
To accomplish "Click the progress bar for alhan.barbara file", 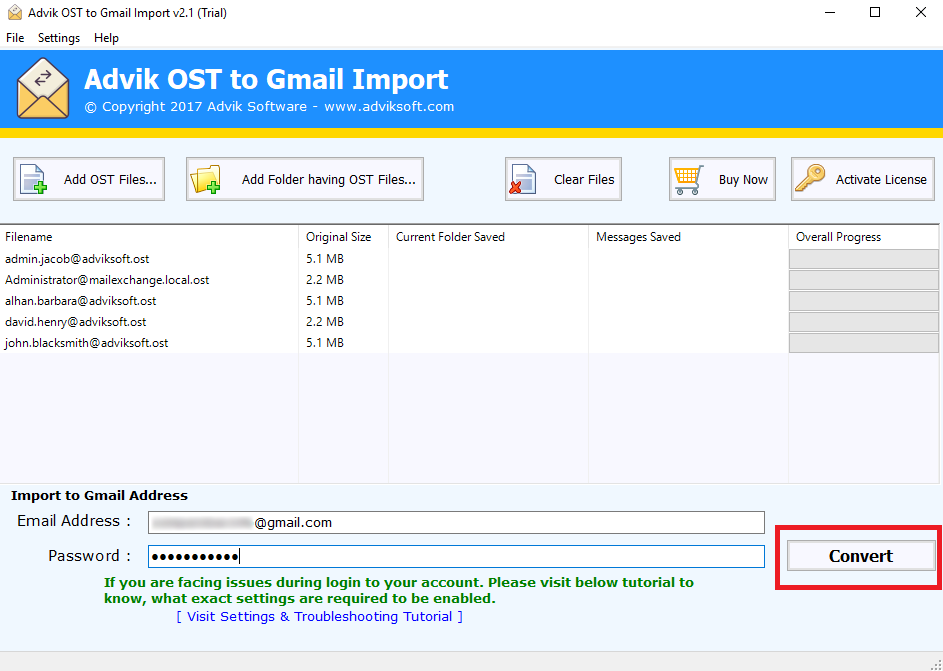I will point(864,301).
